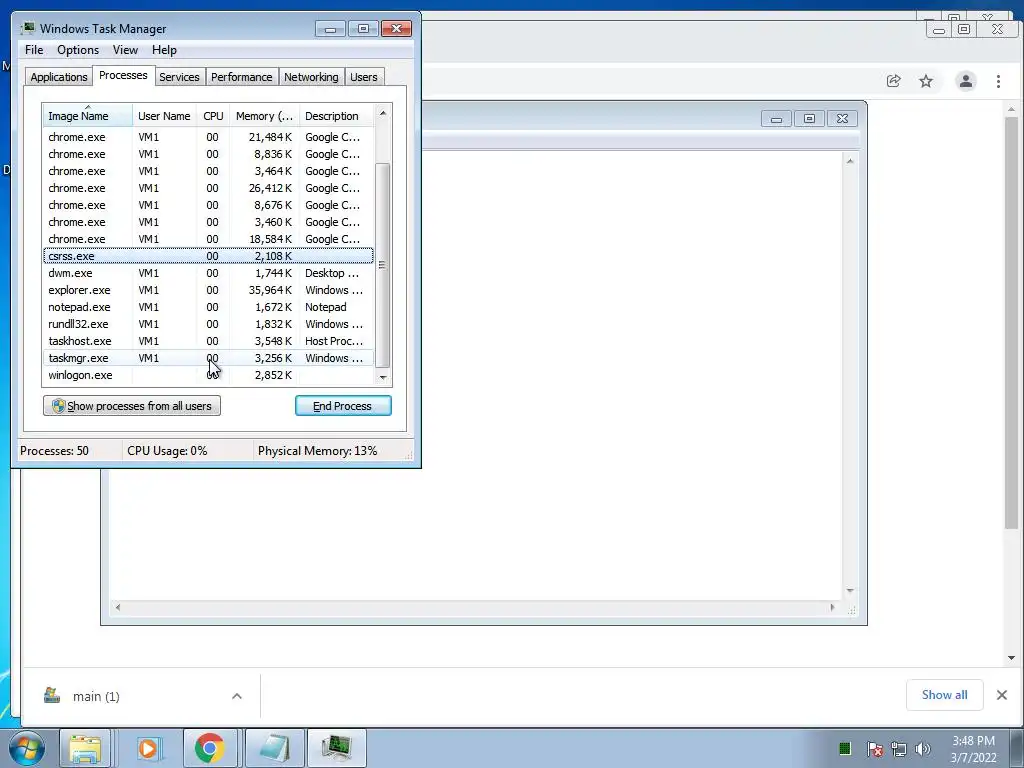Launch Windows Media Player from the taskbar

tap(148, 748)
